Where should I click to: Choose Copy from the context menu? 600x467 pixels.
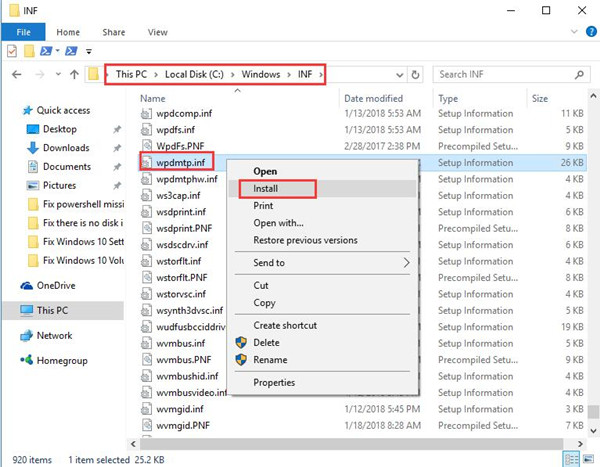tap(322, 302)
